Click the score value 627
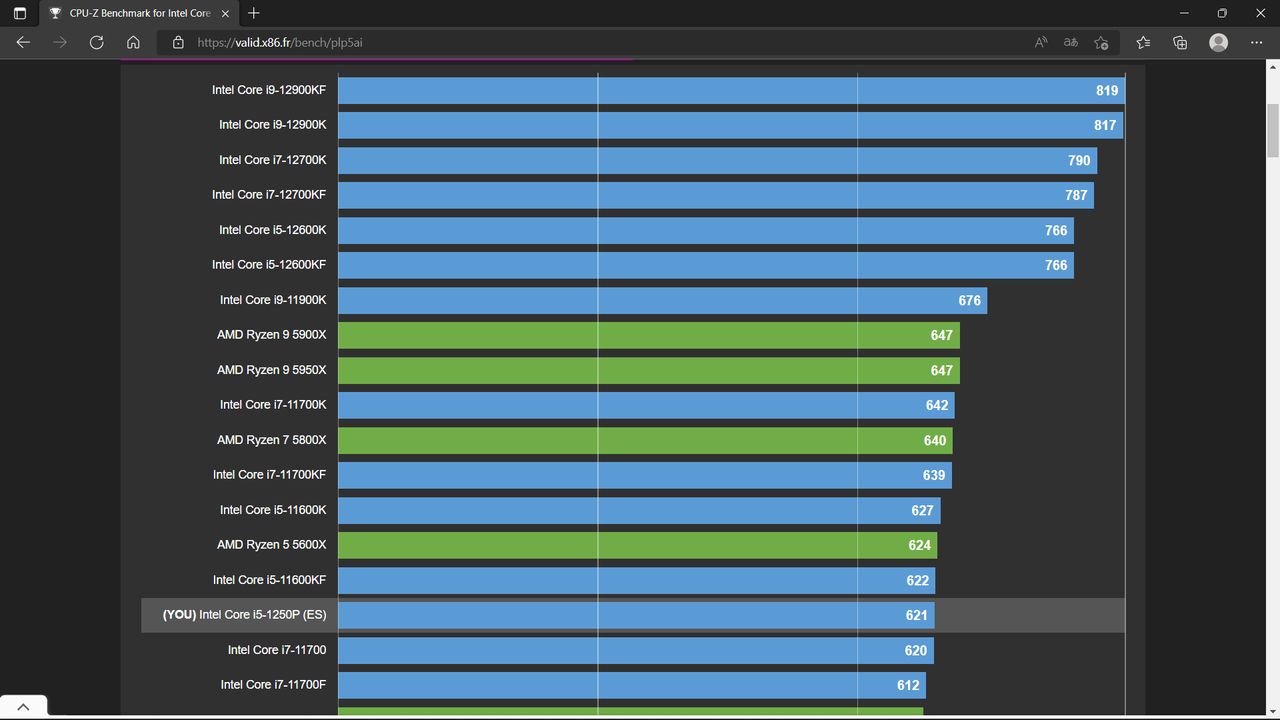1280x720 pixels. click(922, 510)
